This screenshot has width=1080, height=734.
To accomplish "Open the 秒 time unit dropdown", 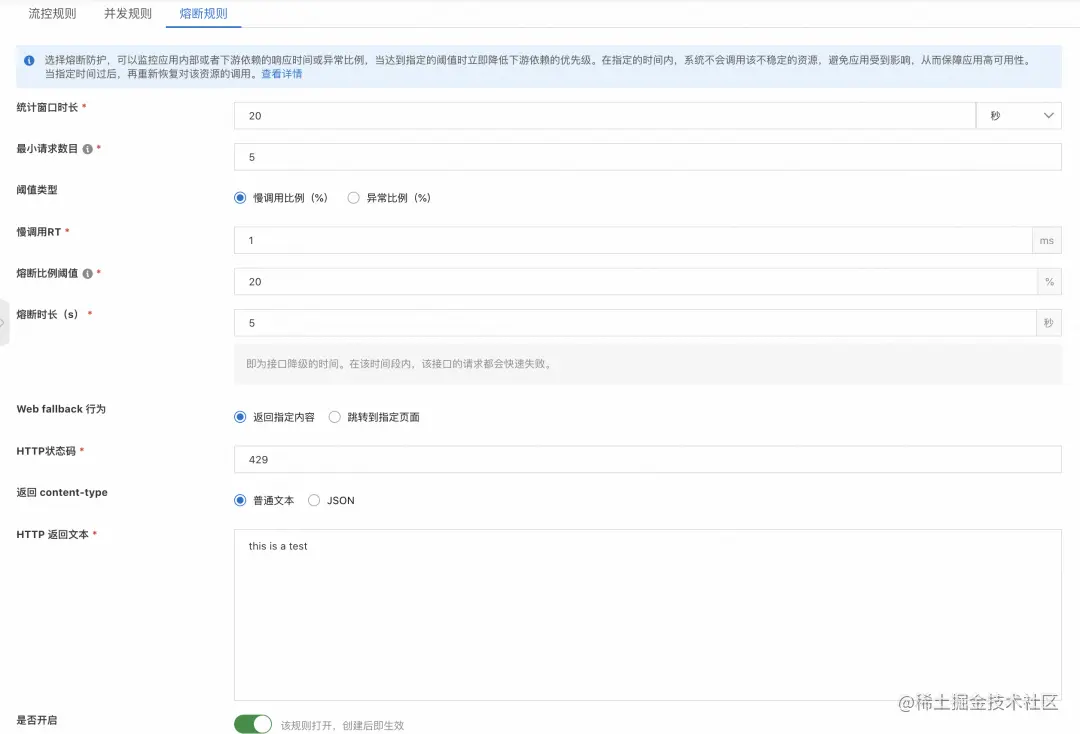I will click(1019, 116).
